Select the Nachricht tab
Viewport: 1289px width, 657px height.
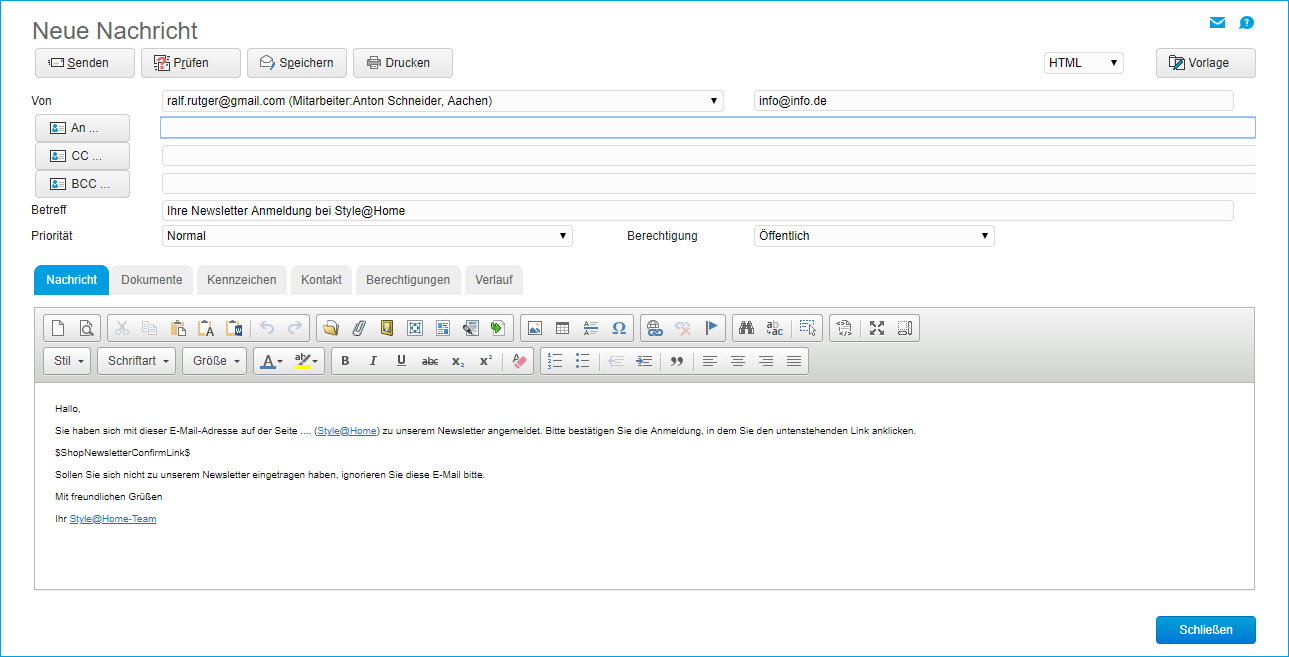[71, 280]
